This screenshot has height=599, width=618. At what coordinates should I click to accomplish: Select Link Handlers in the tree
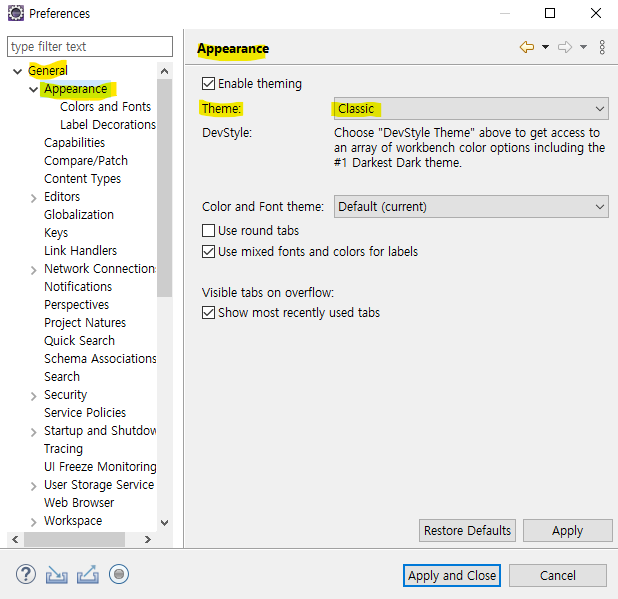pyautogui.click(x=80, y=251)
